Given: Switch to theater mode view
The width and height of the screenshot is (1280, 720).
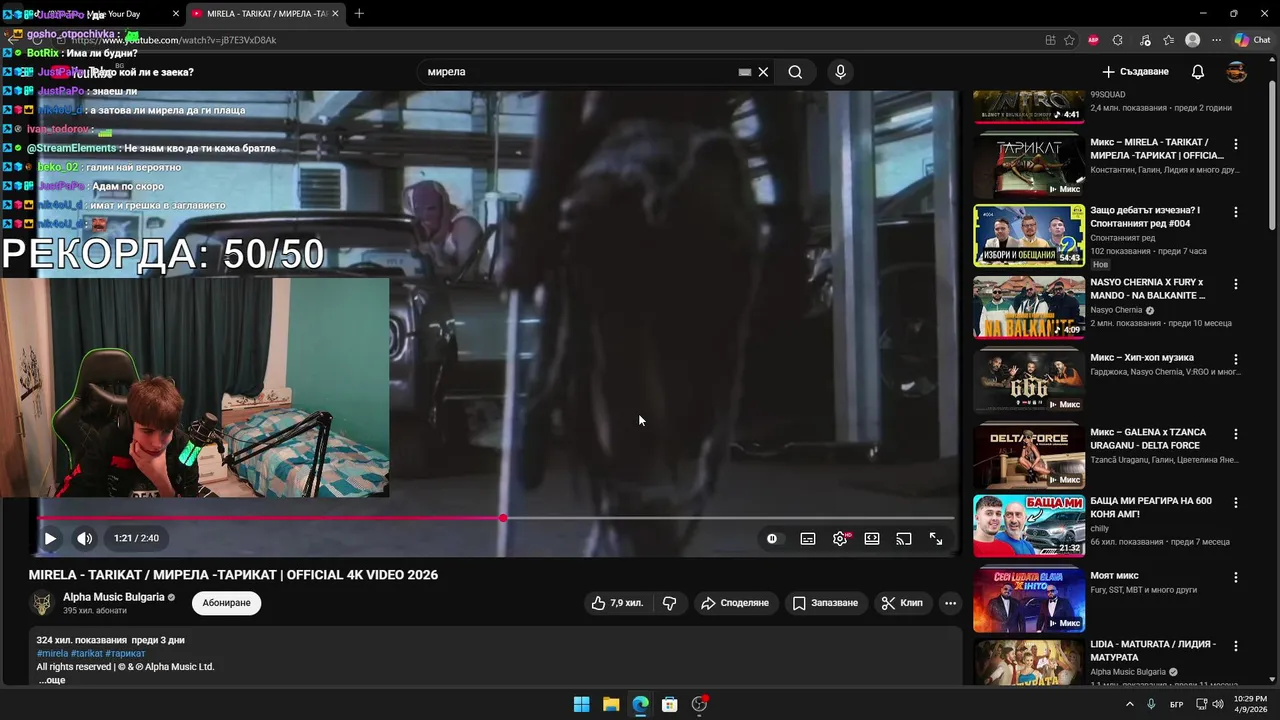Looking at the screenshot, I should click(872, 538).
